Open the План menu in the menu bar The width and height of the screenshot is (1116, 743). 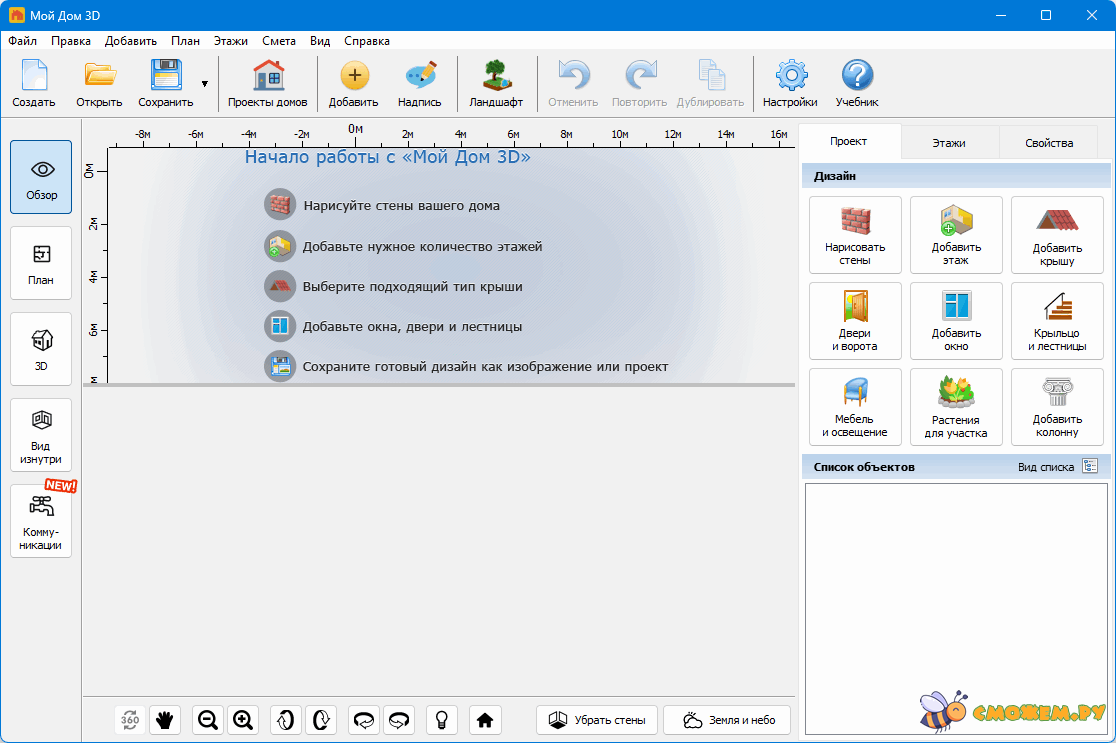(x=185, y=41)
